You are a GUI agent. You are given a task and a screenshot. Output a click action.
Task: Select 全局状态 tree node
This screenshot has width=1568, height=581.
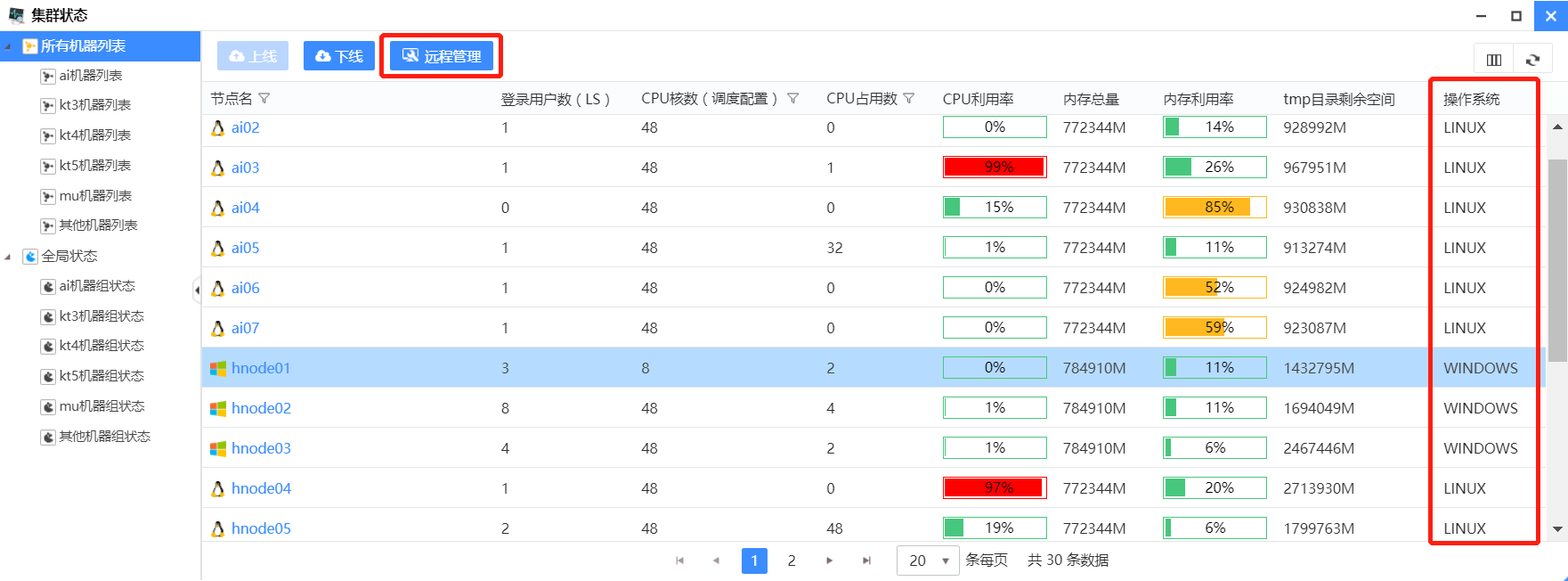[x=69, y=256]
